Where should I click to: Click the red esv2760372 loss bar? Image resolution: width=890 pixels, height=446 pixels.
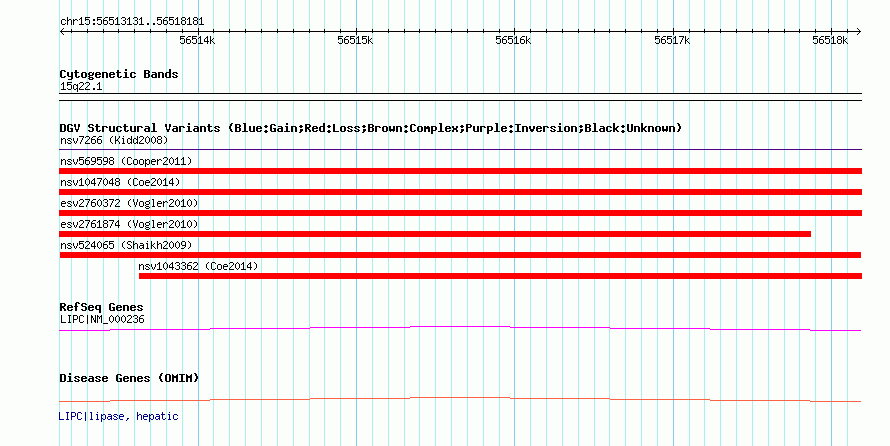pyautogui.click(x=460, y=213)
